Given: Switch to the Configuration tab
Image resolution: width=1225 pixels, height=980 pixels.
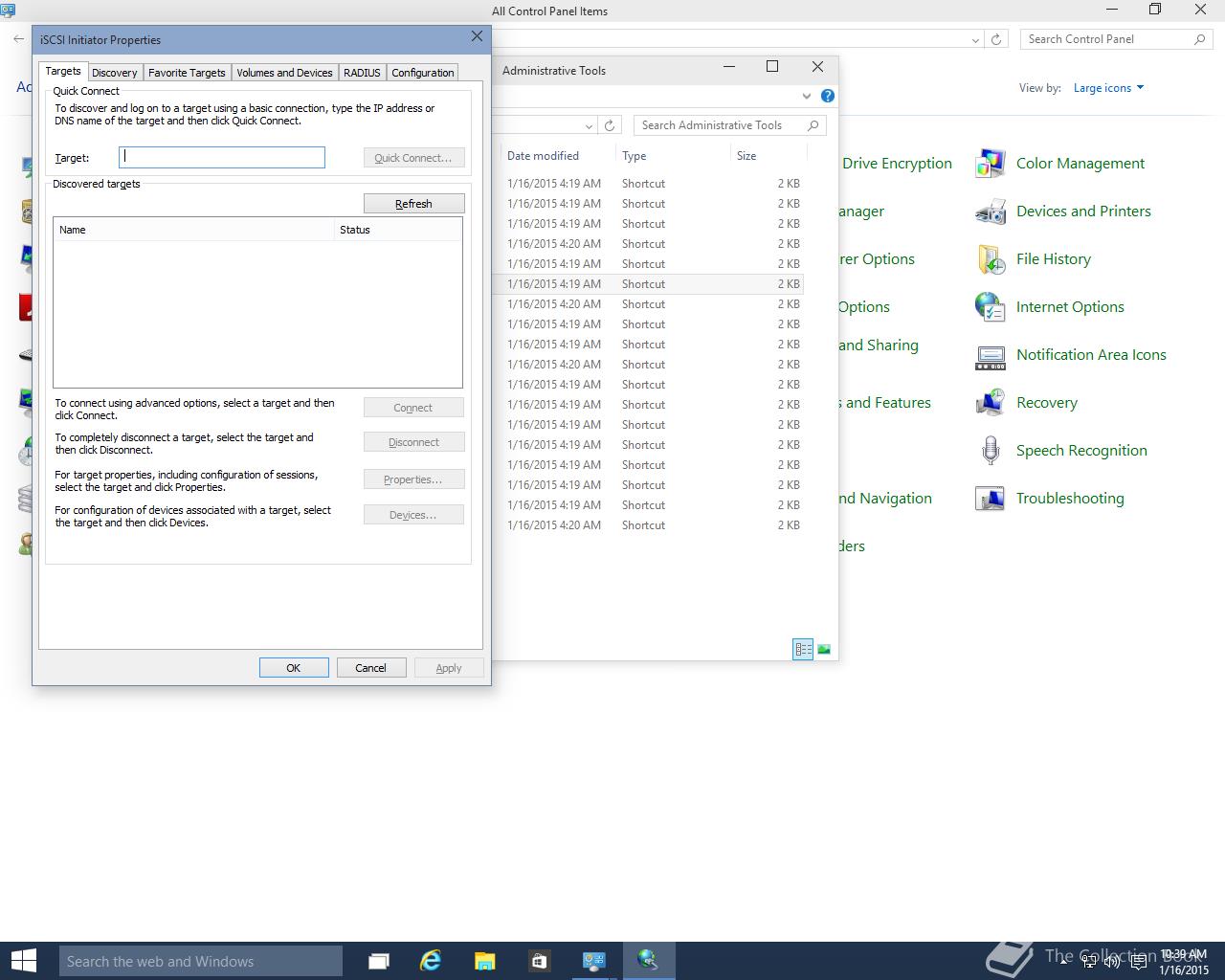Looking at the screenshot, I should pyautogui.click(x=422, y=73).
